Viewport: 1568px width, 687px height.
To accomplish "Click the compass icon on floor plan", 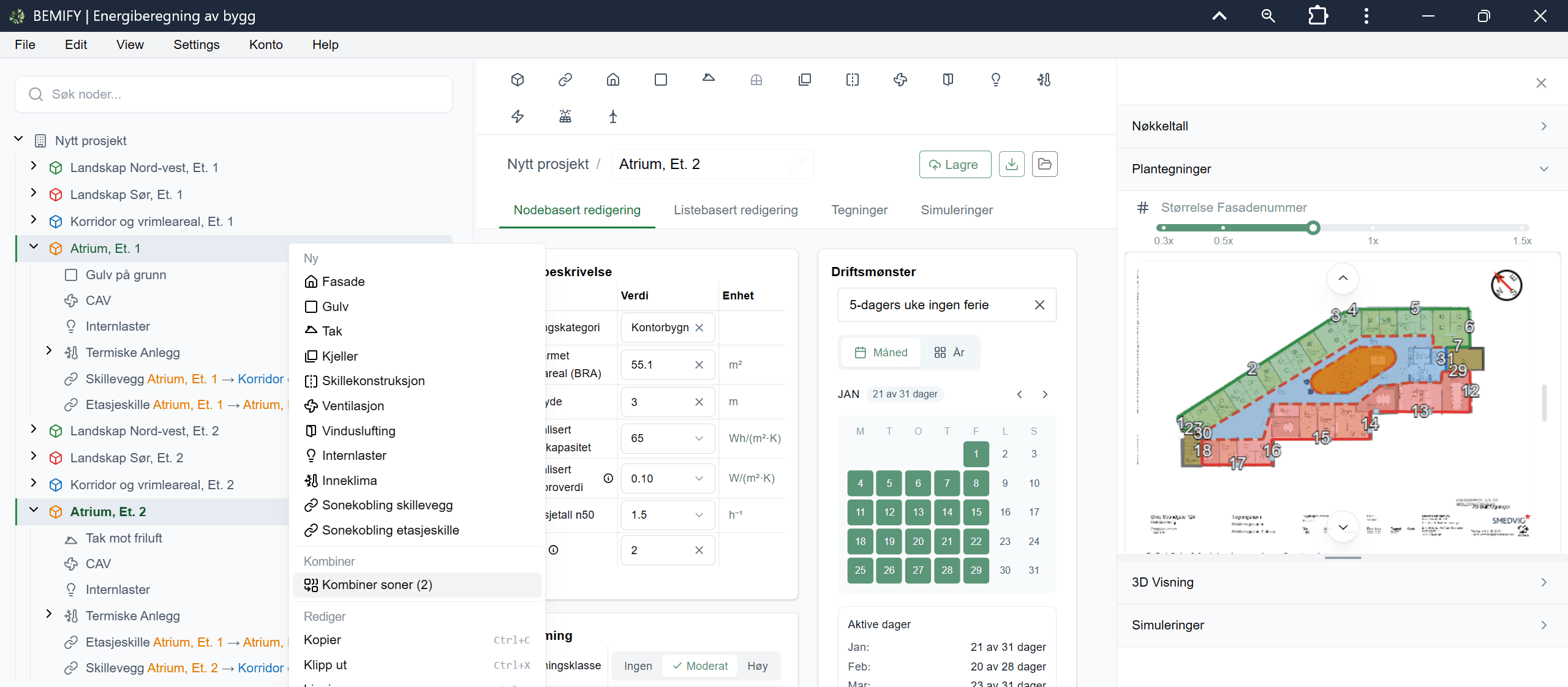I will tap(1506, 285).
